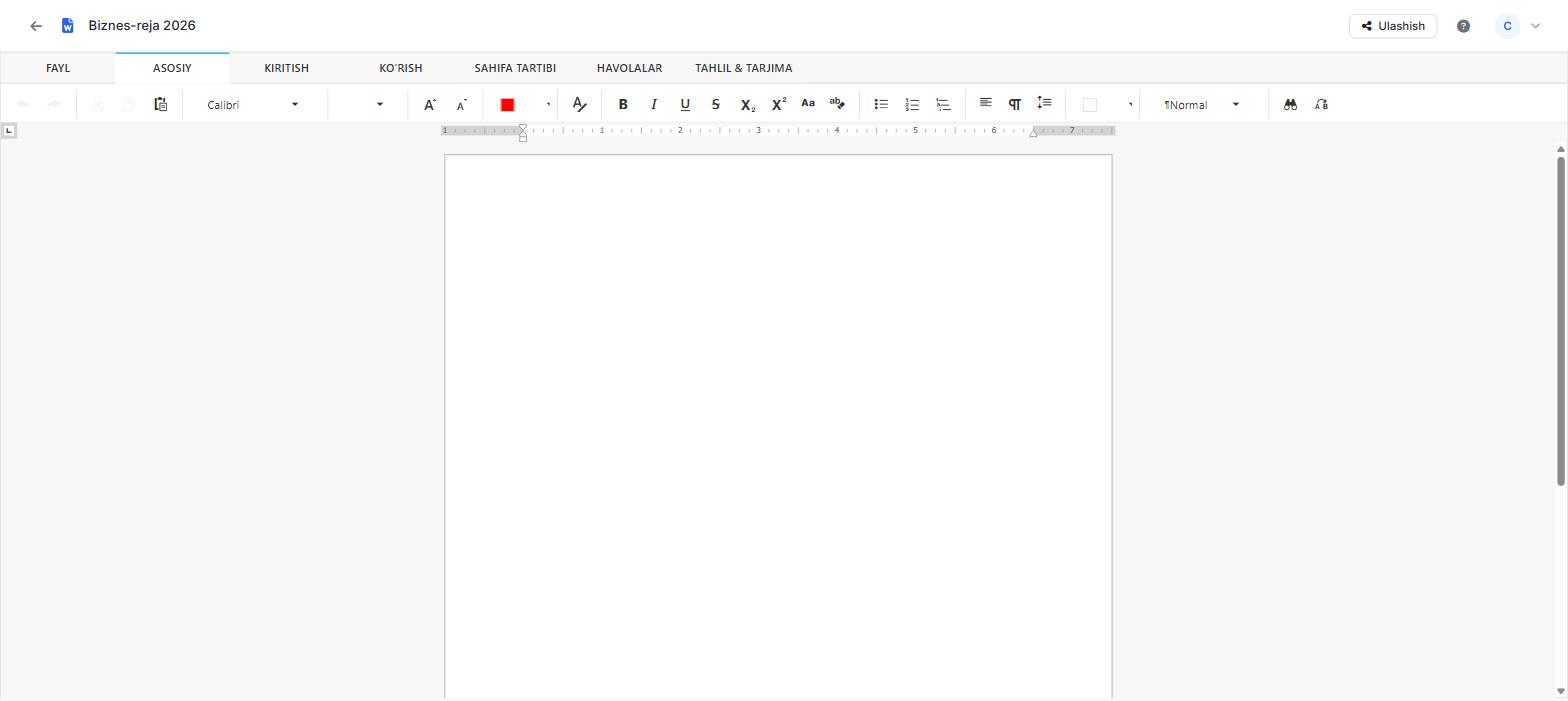Viewport: 1568px width, 701px height.
Task: Switch to the KIRITISH tab
Action: (x=286, y=68)
